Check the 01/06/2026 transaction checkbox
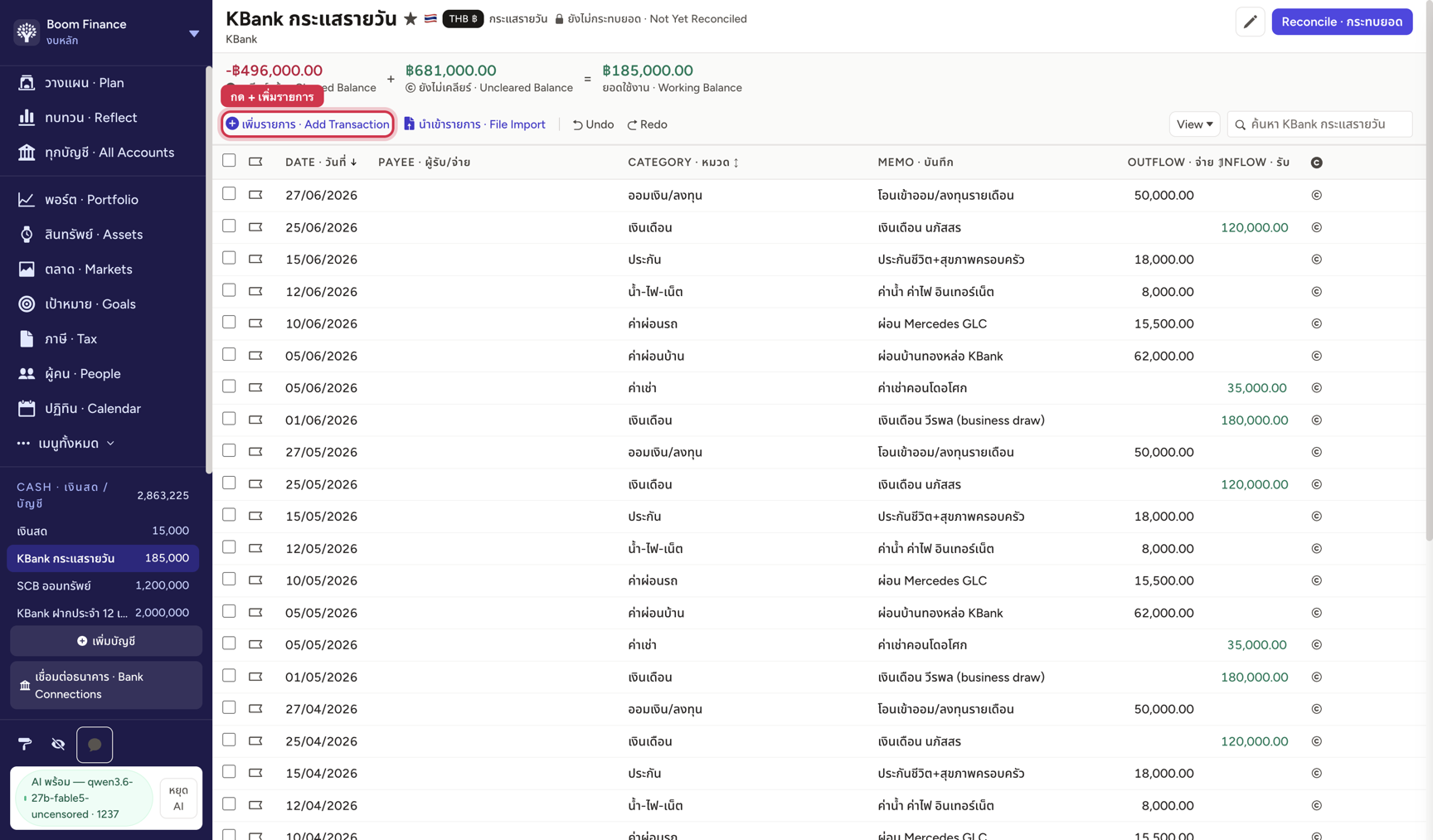 229,419
